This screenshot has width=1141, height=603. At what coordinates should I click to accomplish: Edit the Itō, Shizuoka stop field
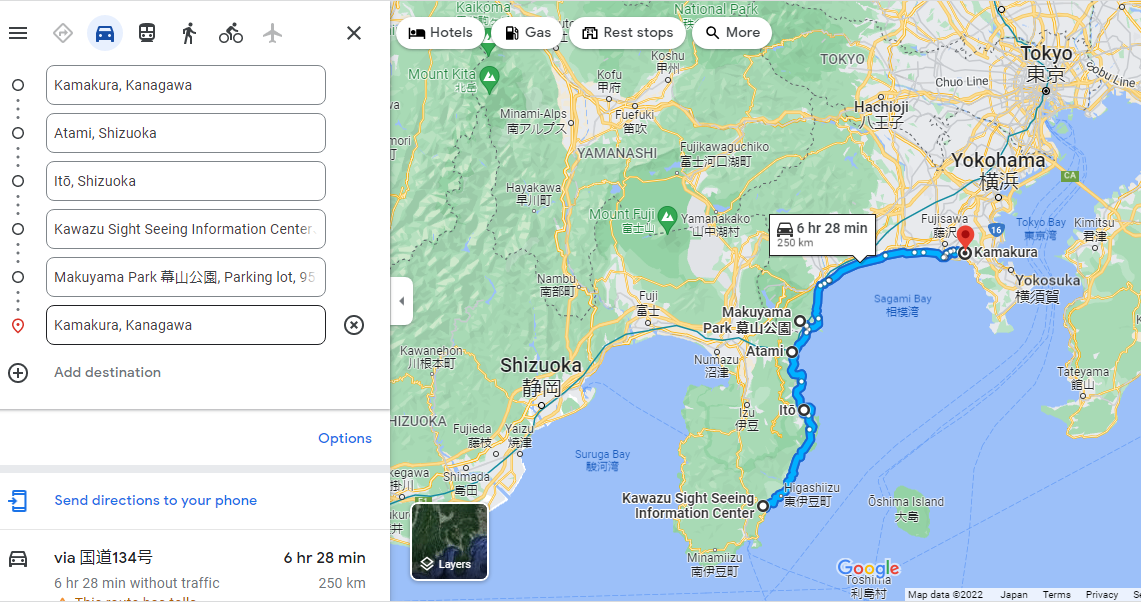(186, 181)
